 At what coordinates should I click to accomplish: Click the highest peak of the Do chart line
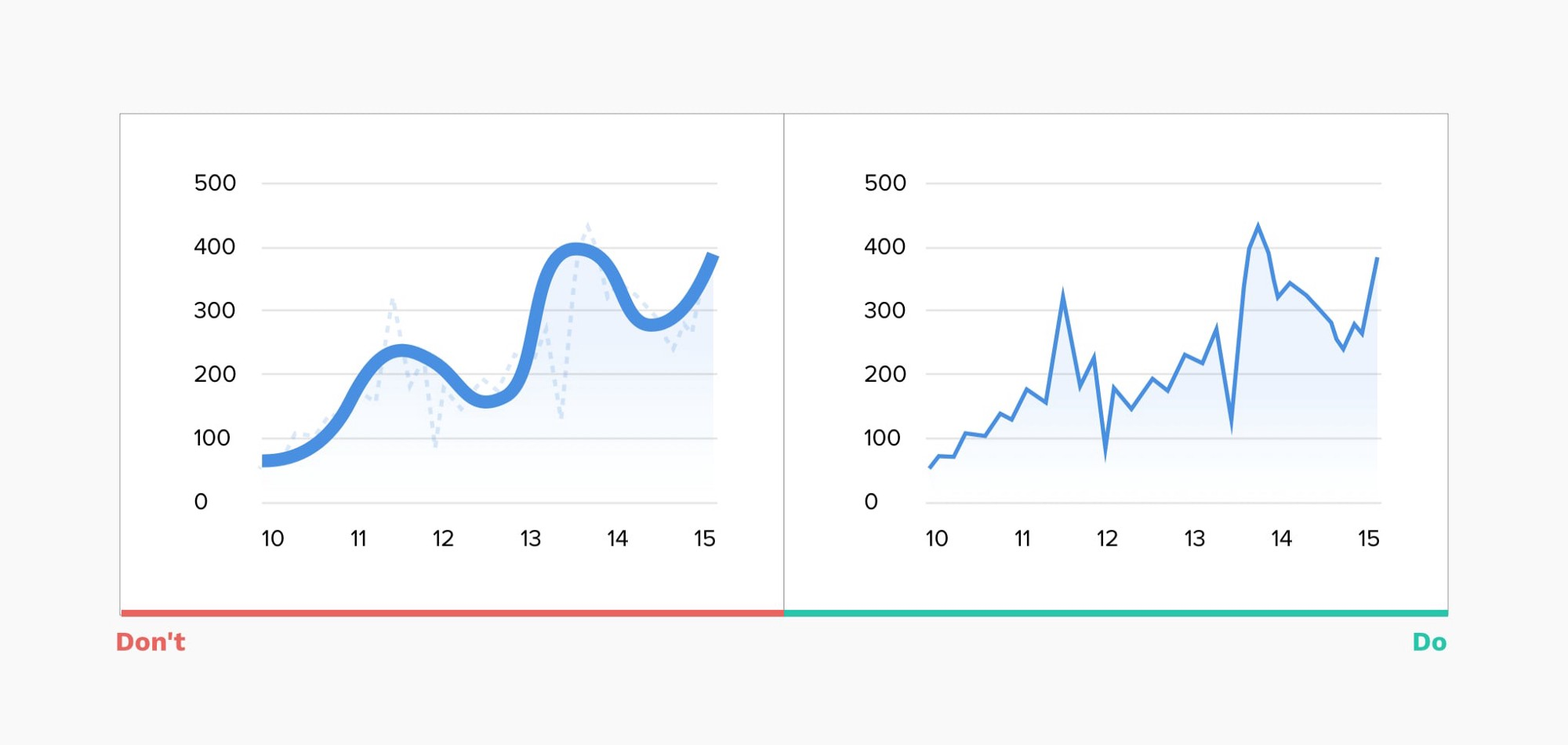[x=1258, y=227]
